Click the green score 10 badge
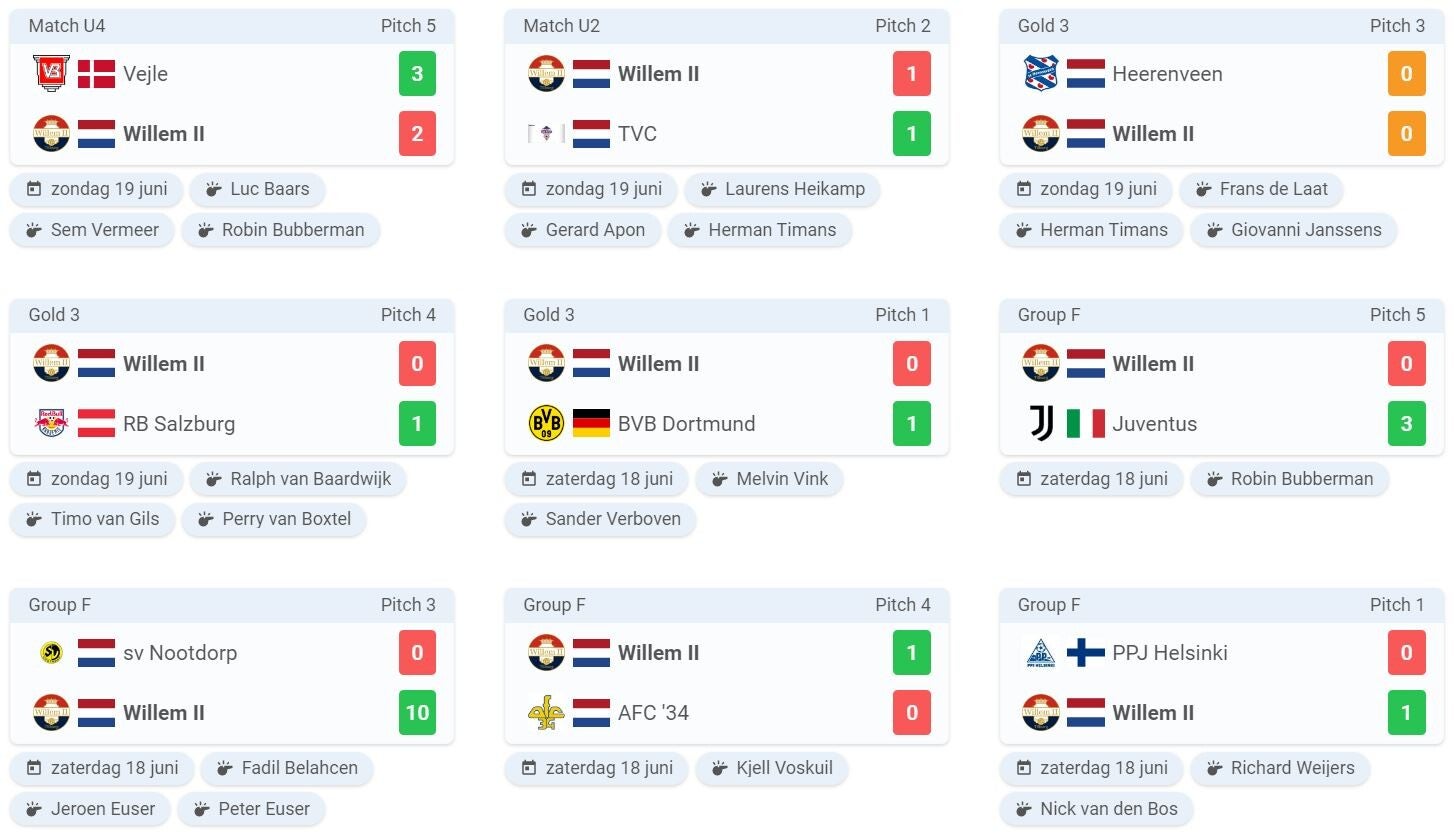This screenshot has height=834, width=1454. point(417,713)
